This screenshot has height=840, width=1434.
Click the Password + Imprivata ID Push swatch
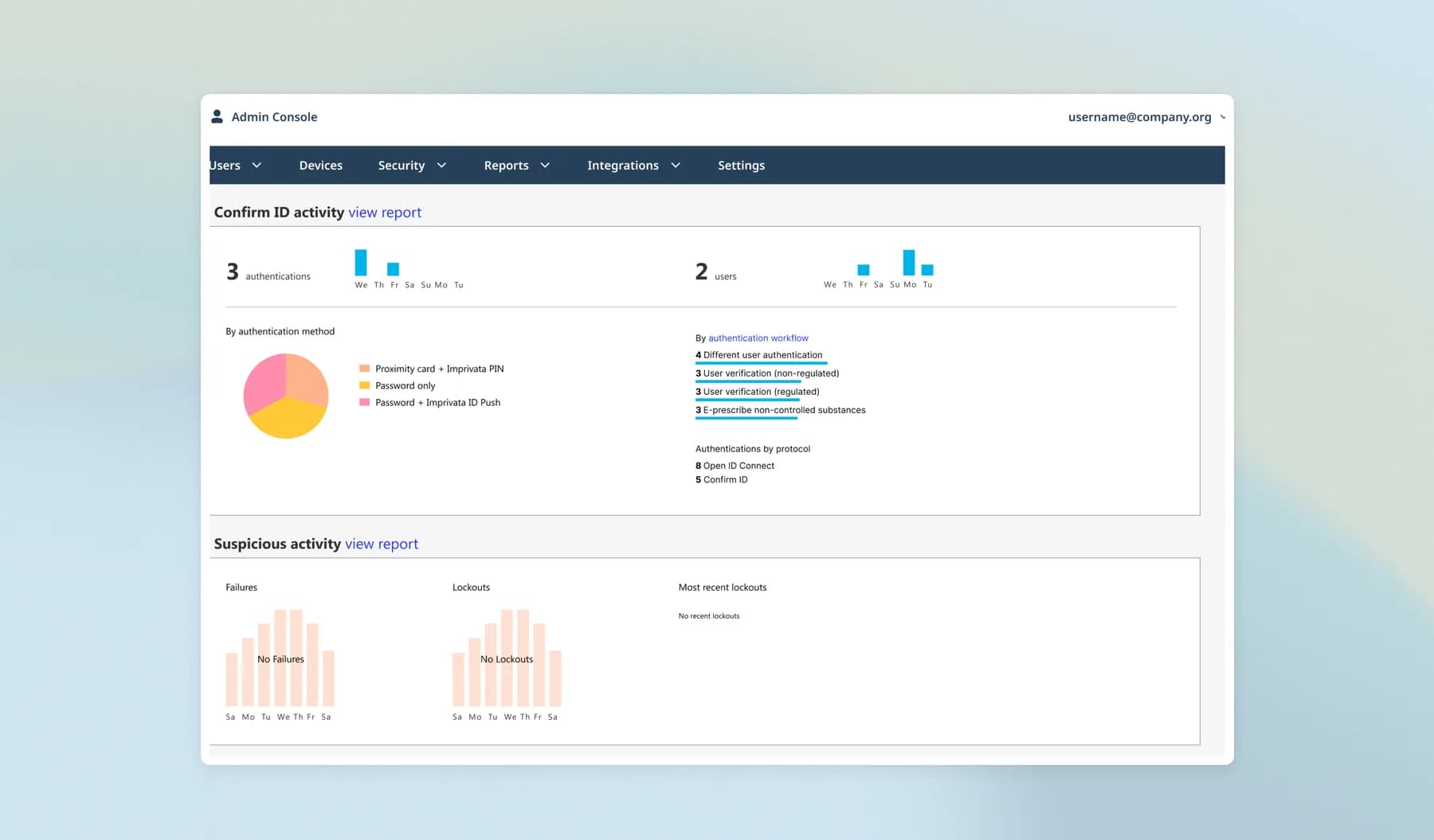[364, 402]
